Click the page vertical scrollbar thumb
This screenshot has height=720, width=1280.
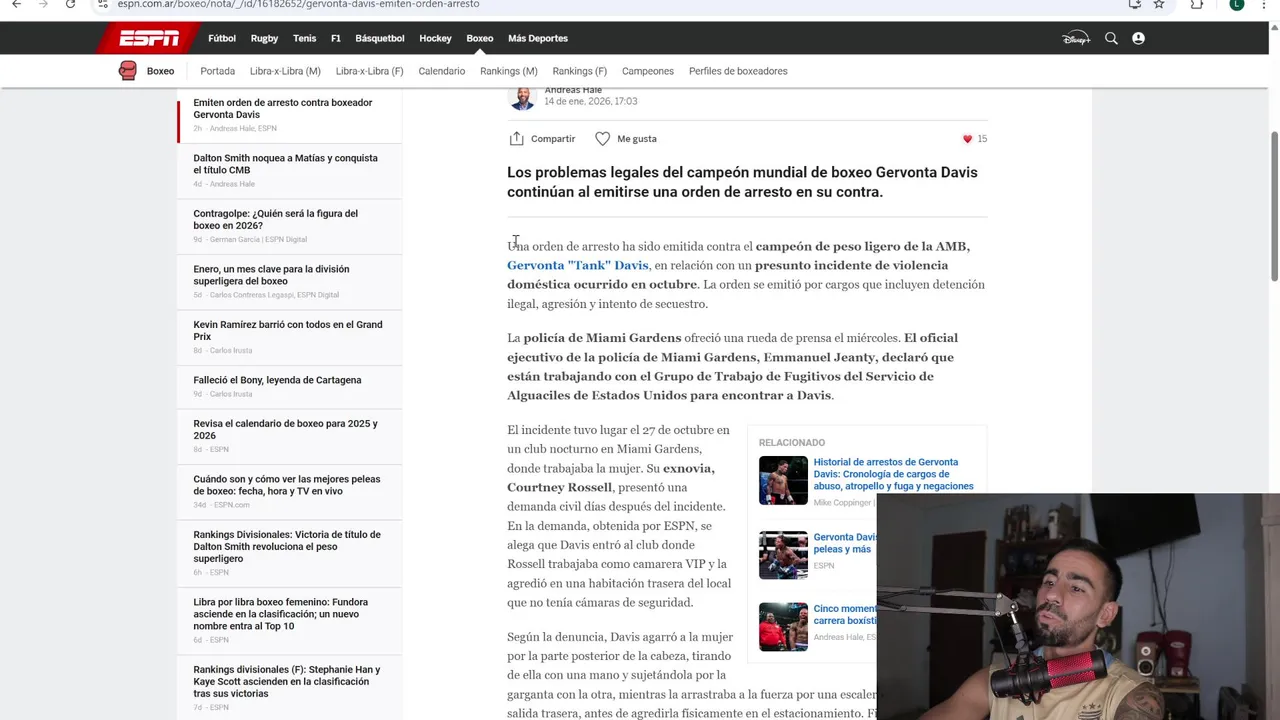[x=1274, y=205]
